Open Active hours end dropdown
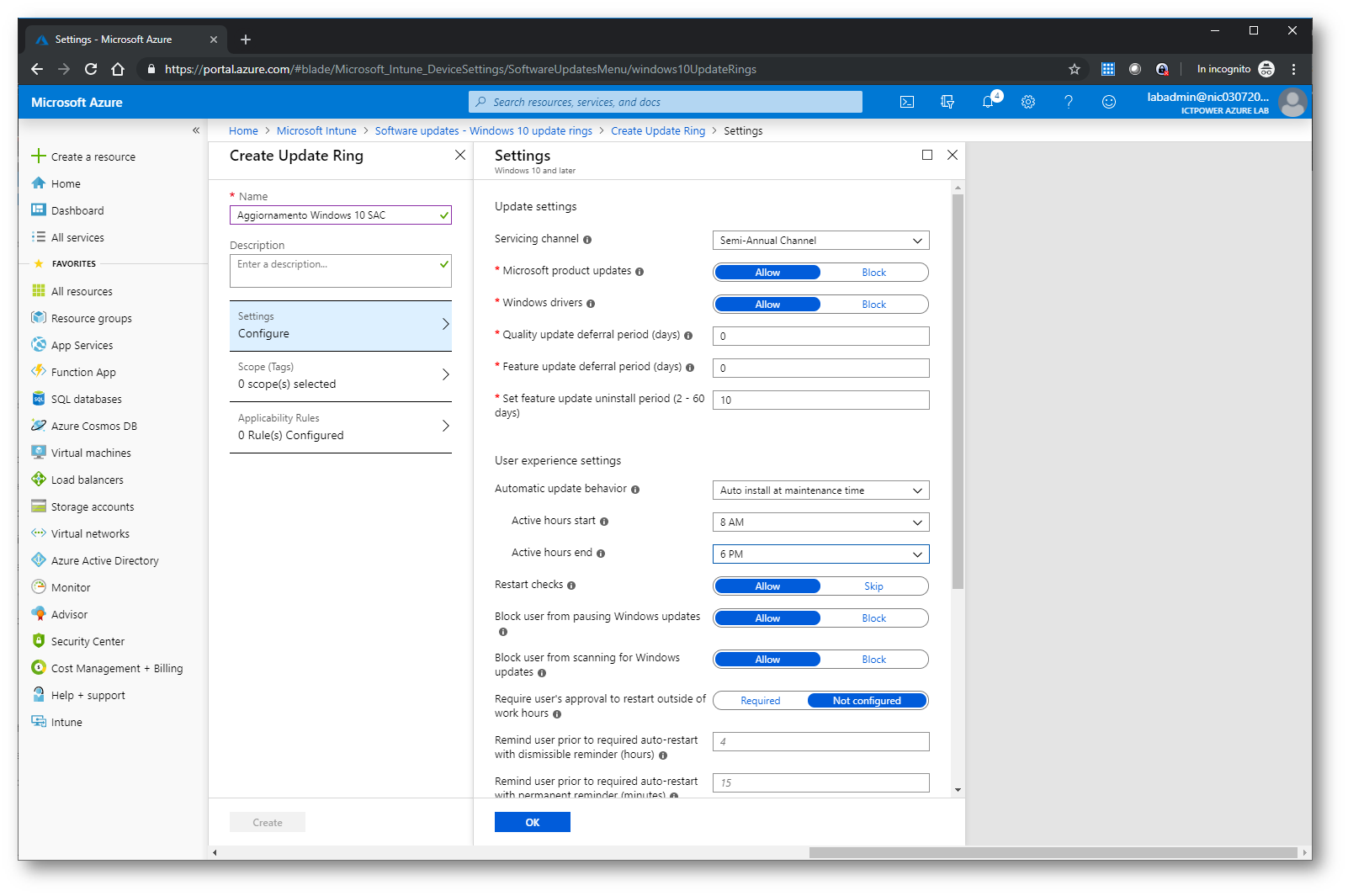 (x=820, y=554)
